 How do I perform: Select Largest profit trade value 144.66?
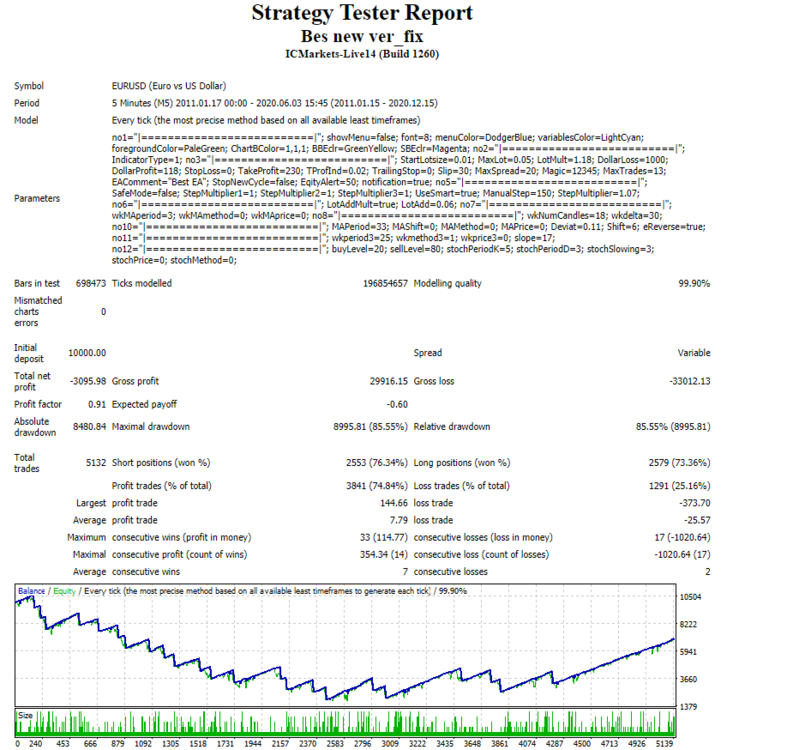[394, 503]
